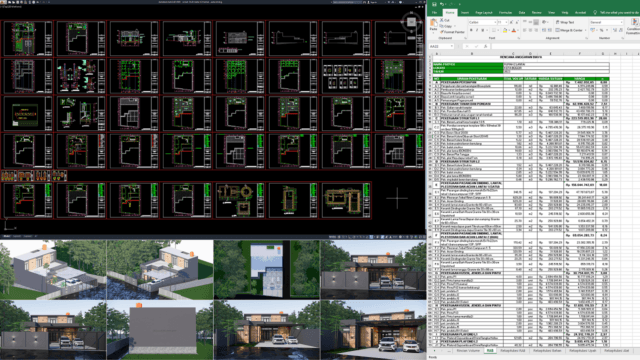Viewport: 640px width, 360px height.
Task: Switch to the Data ribbon tab
Action: tap(522, 13)
